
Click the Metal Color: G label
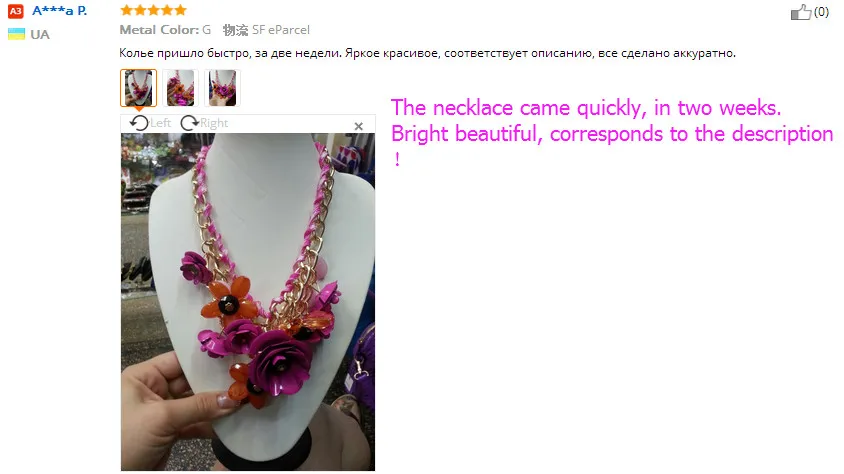165,30
